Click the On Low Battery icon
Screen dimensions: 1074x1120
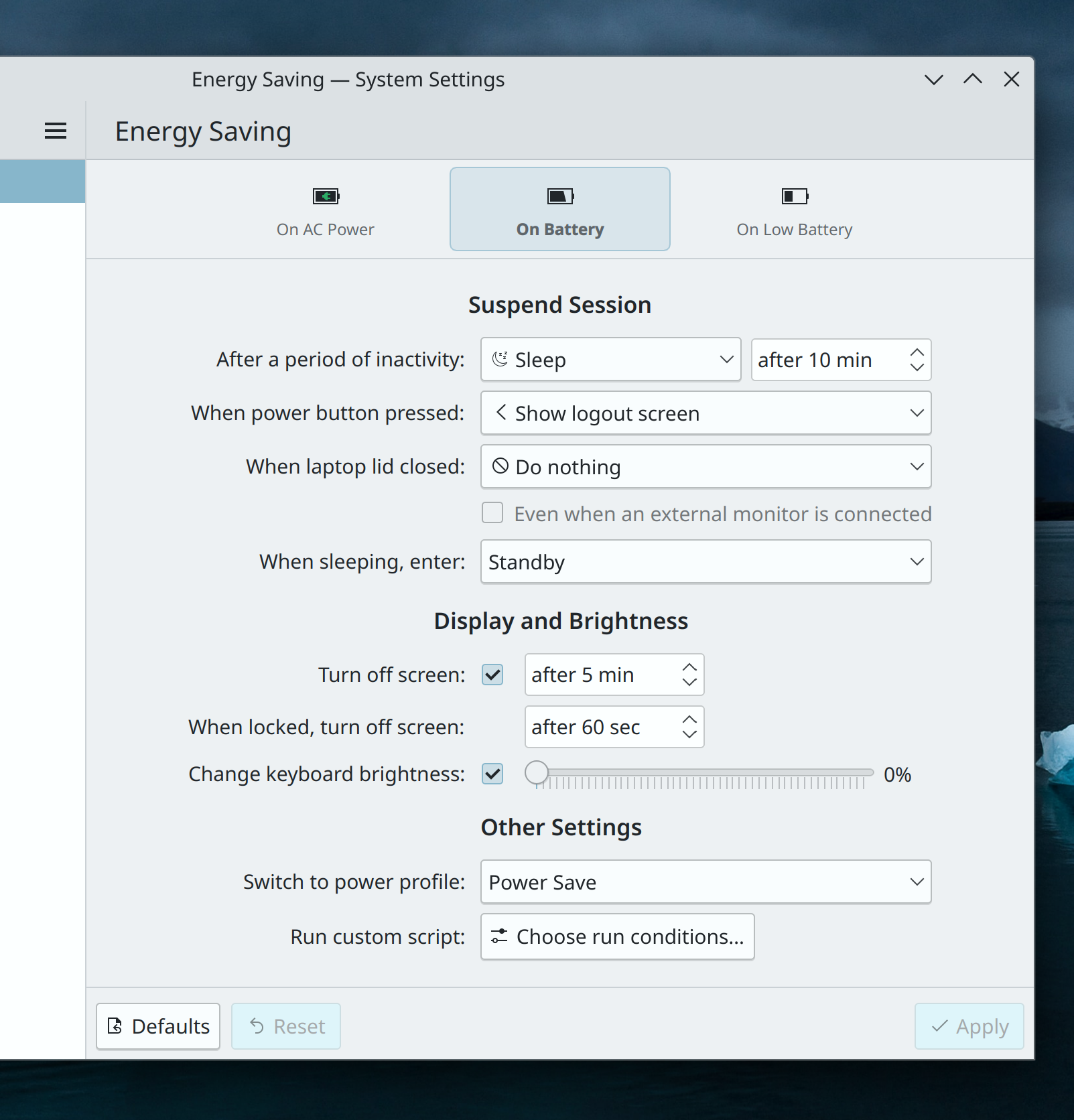tap(795, 196)
